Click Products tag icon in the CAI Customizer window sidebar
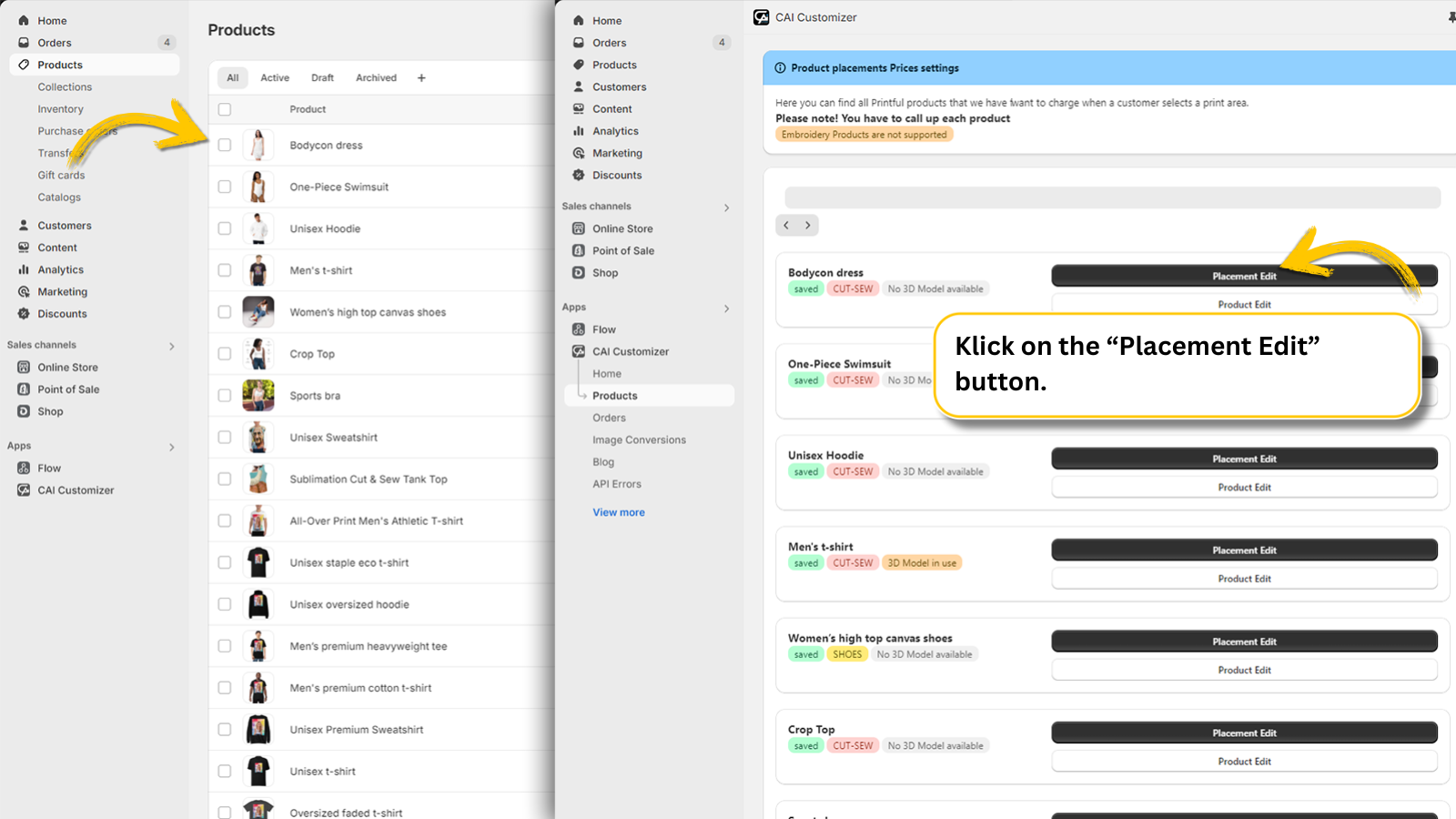Image resolution: width=1456 pixels, height=819 pixels. 579,65
